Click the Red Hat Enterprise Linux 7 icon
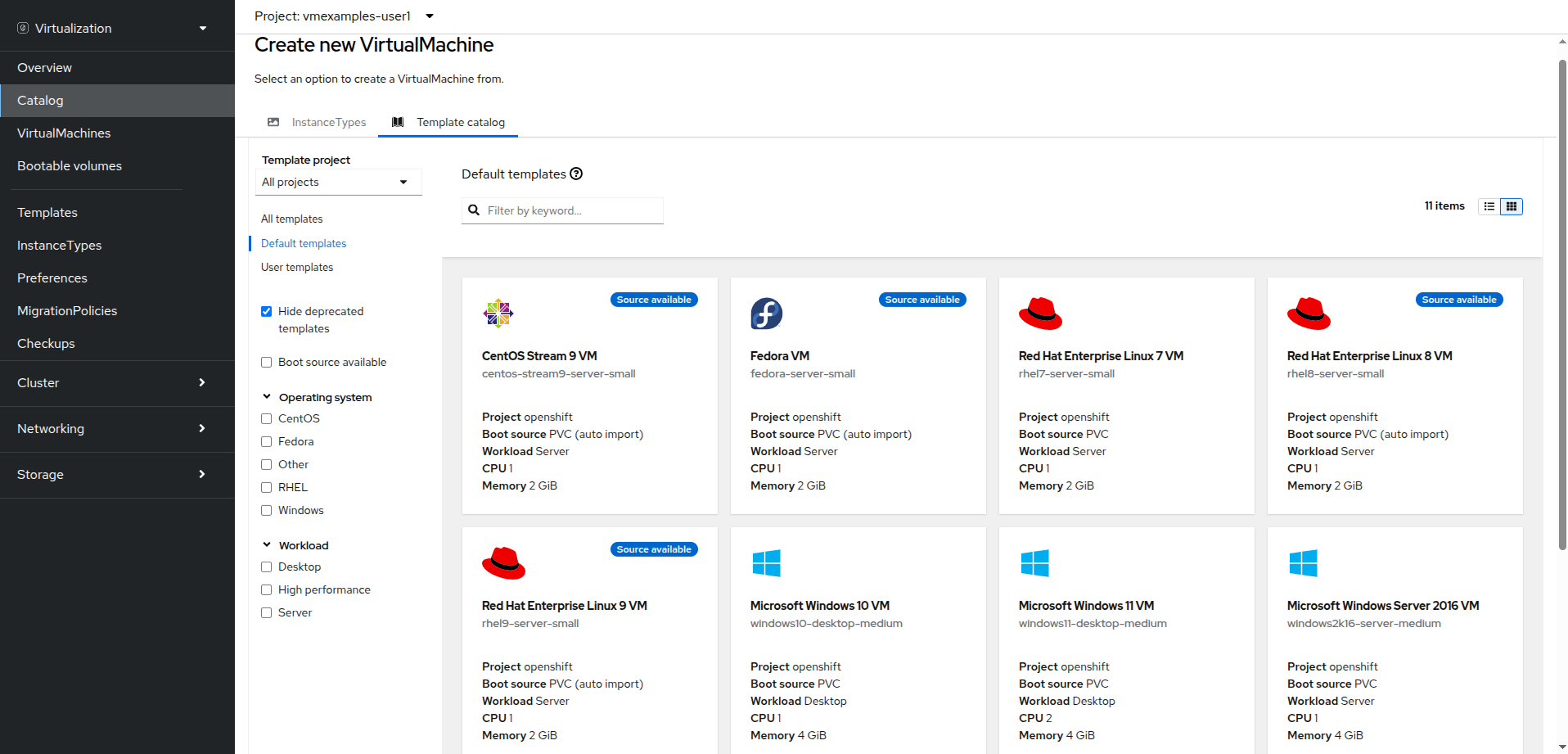 coord(1040,314)
